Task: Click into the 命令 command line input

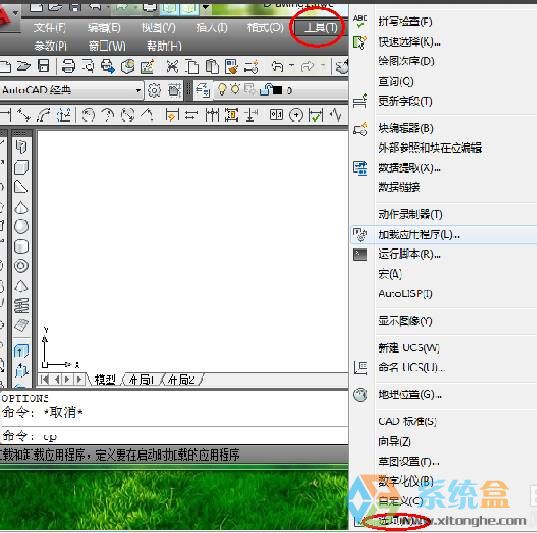Action: click(x=175, y=436)
